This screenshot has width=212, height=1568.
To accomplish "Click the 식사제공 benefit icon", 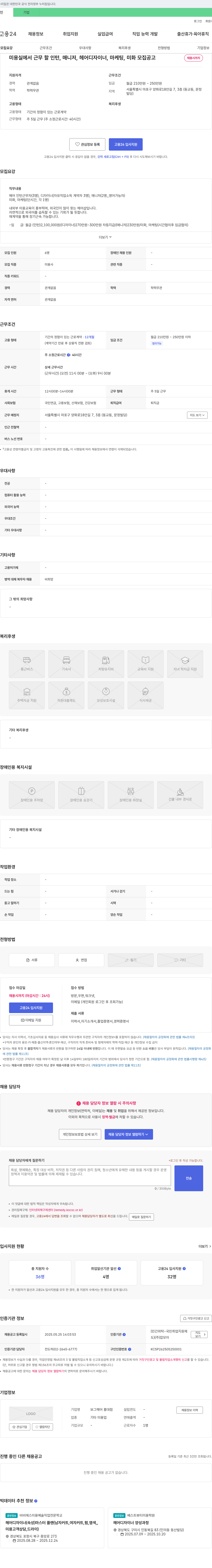I will pos(146,695).
